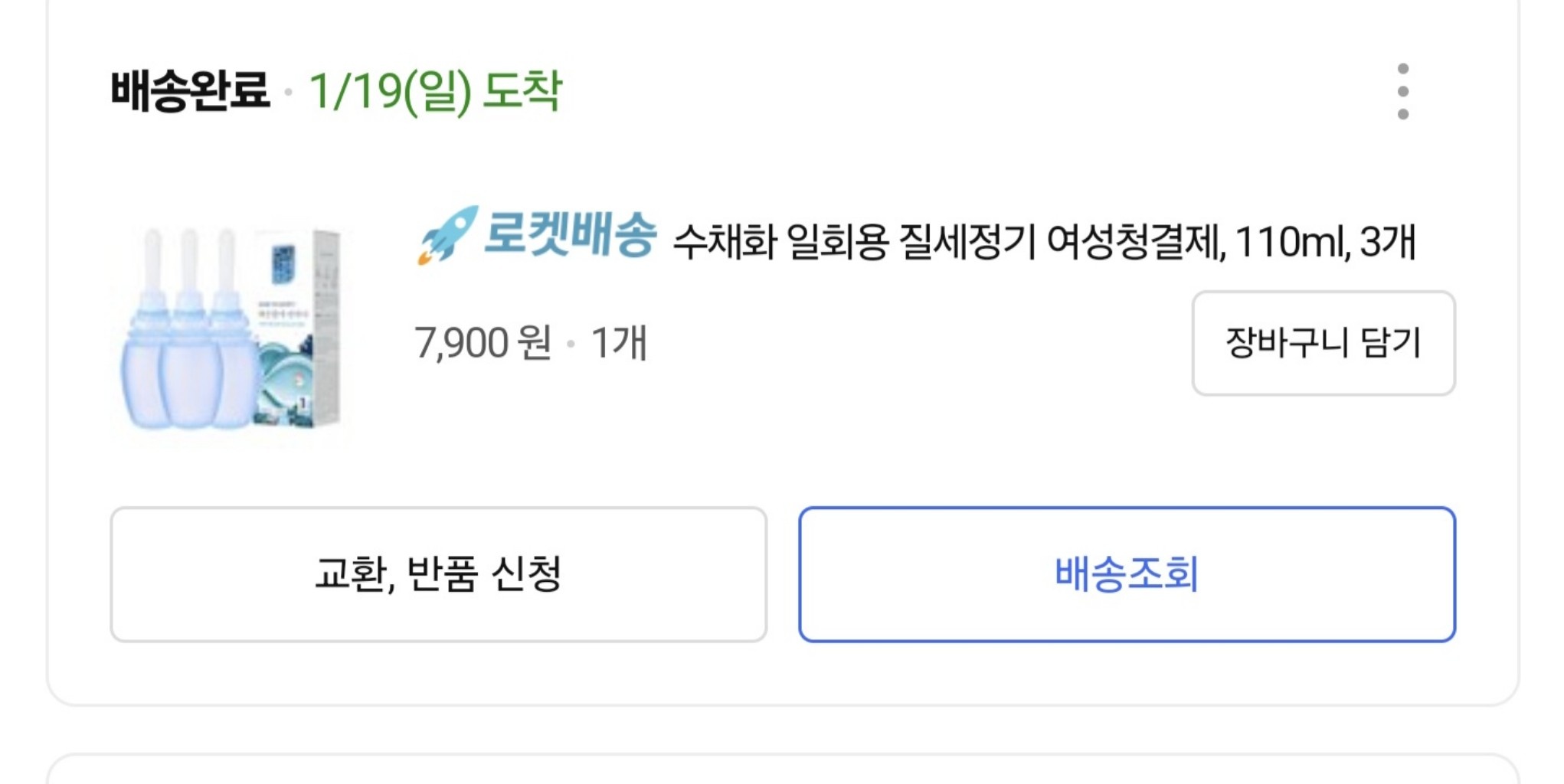The image size is (1564, 784).
Task: Select the next order card below
Action: click(781, 770)
